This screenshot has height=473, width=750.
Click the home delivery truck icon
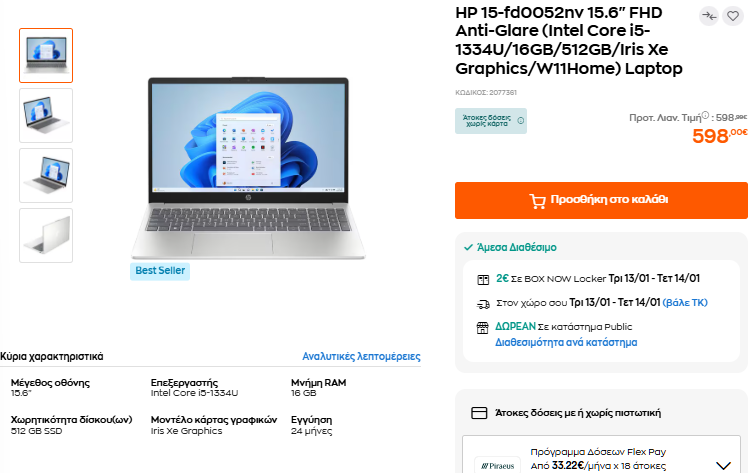482,303
